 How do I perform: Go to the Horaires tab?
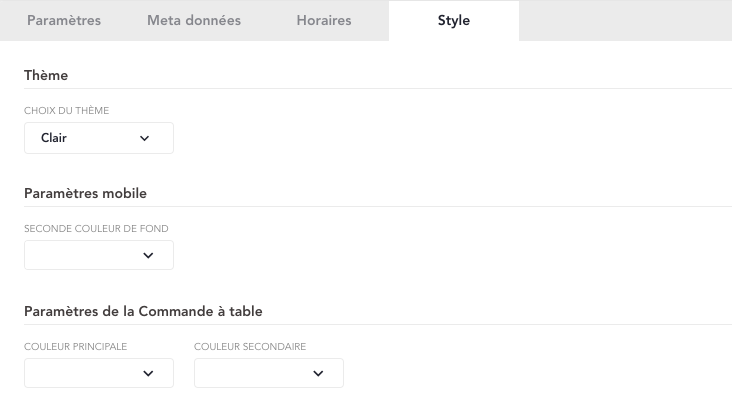point(324,20)
